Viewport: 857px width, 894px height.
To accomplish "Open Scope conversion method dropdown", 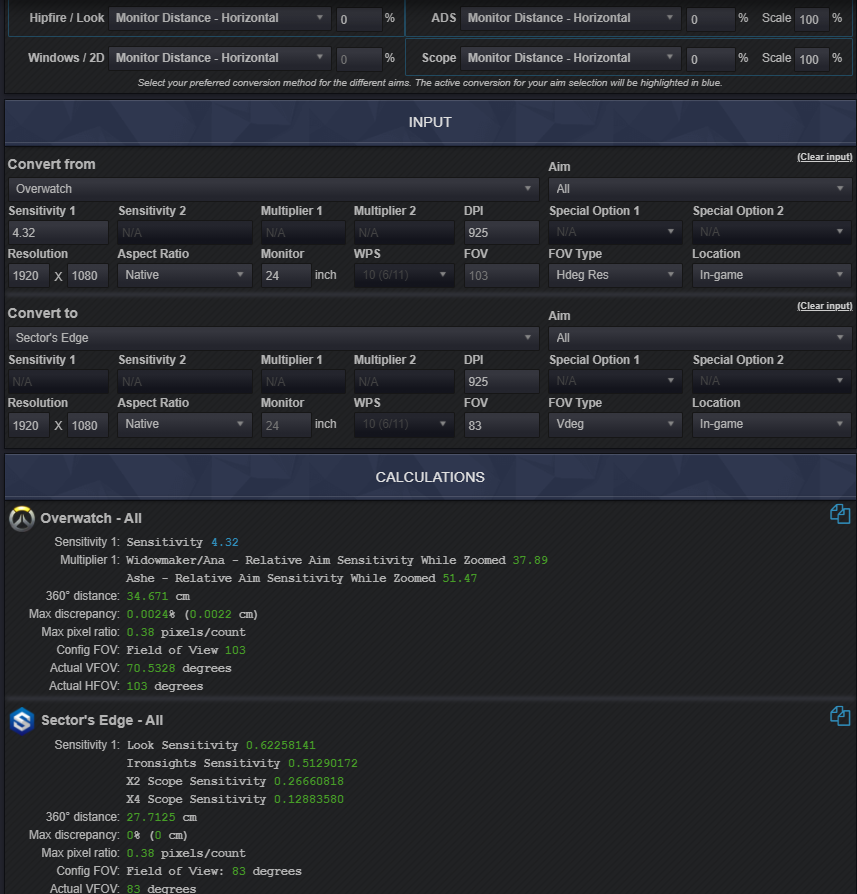I will pyautogui.click(x=571, y=58).
